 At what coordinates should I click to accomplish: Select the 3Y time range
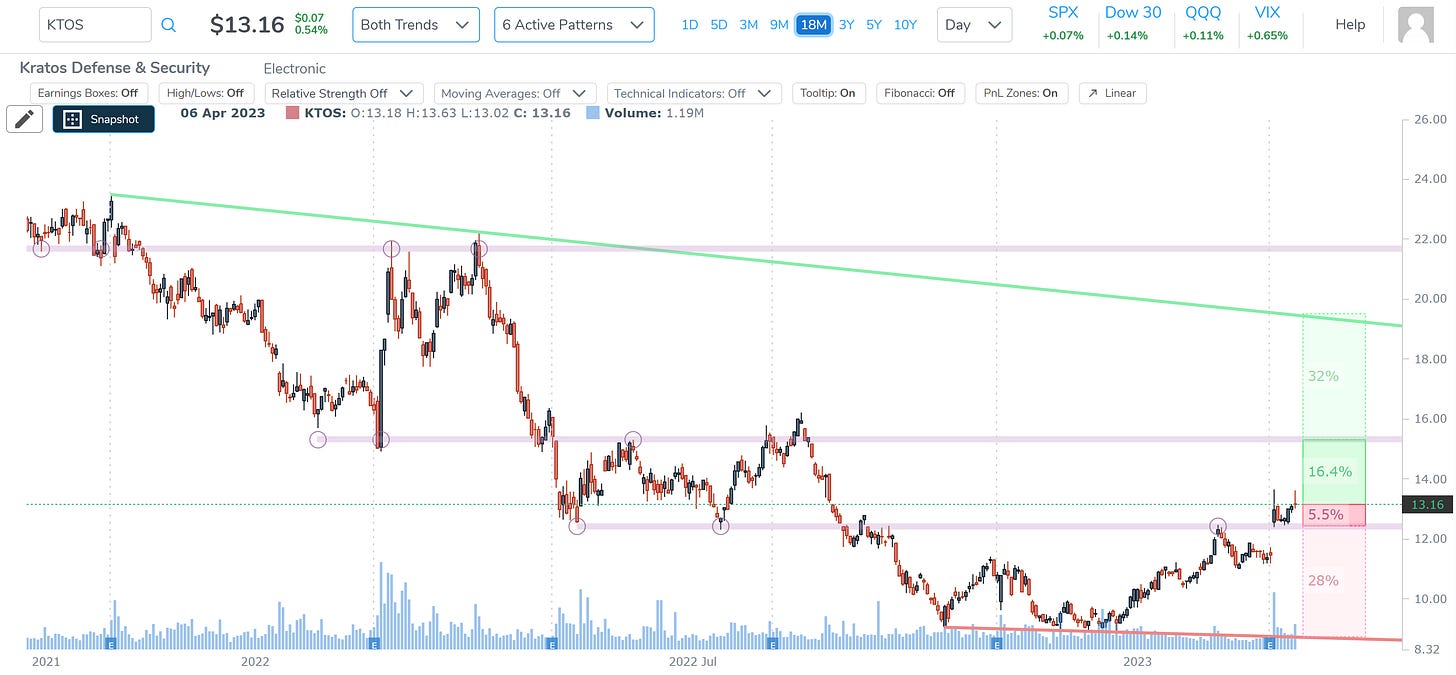[x=846, y=25]
